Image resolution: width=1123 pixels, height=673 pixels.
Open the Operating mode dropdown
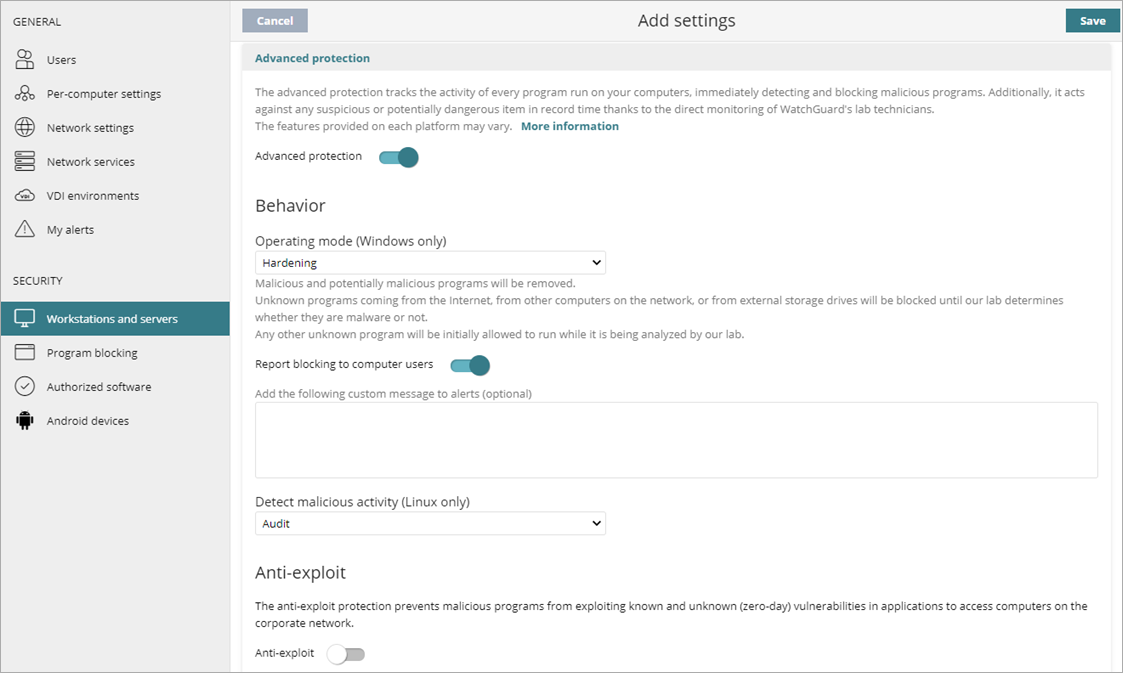click(430, 262)
